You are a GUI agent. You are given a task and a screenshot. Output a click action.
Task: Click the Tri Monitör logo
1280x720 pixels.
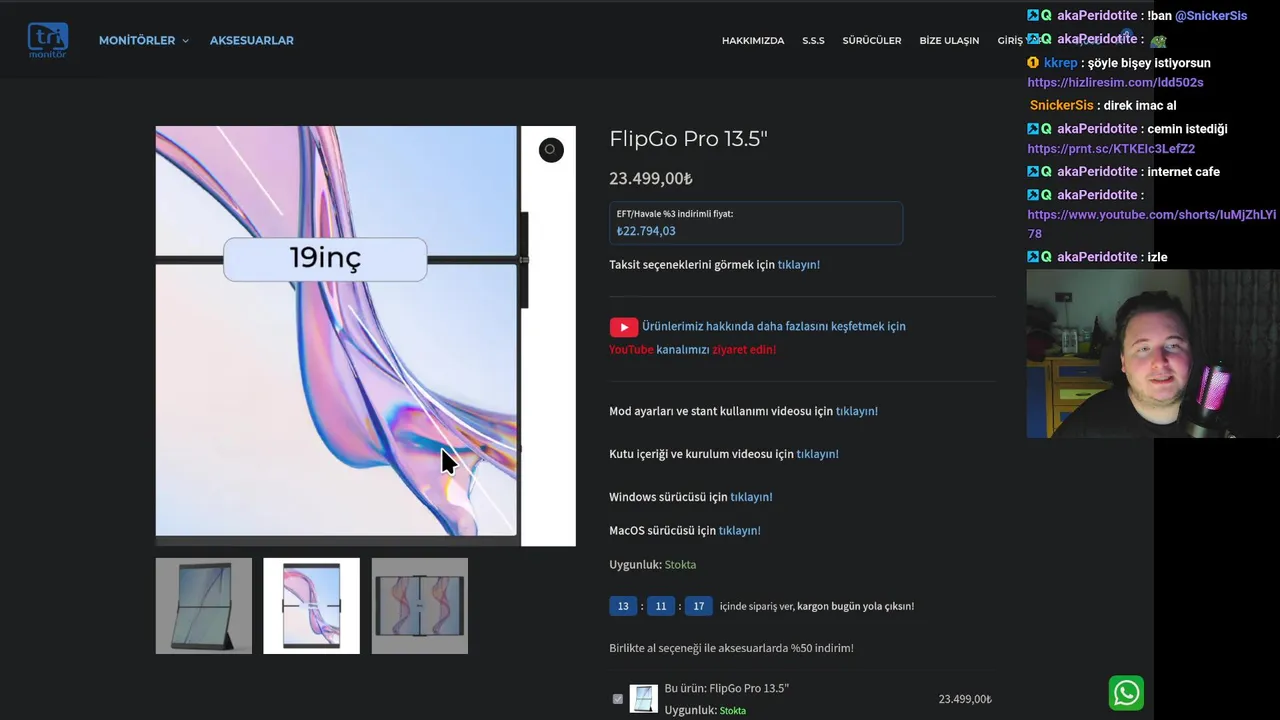tap(48, 40)
